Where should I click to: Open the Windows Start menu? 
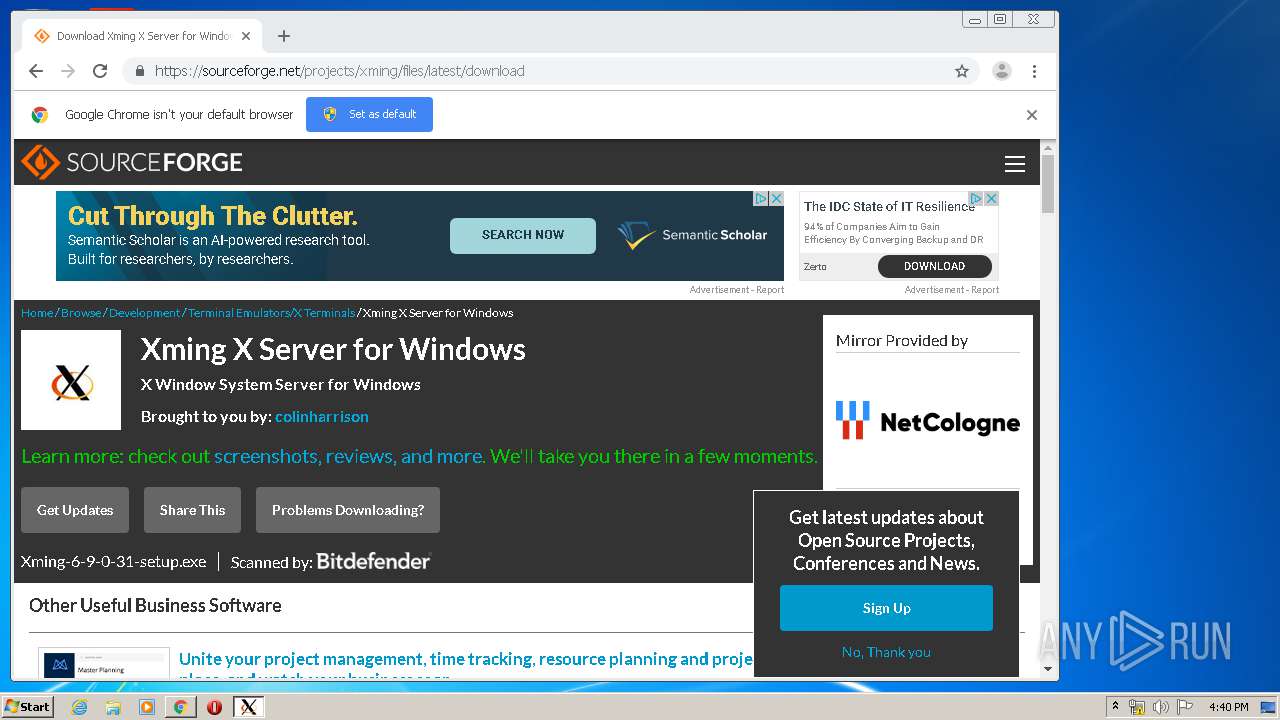(27, 706)
